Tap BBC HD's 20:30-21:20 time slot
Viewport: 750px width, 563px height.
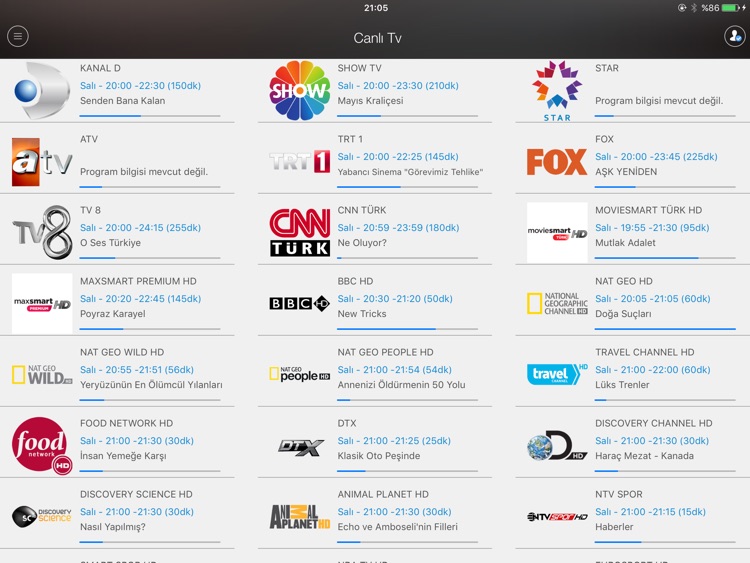tap(395, 298)
